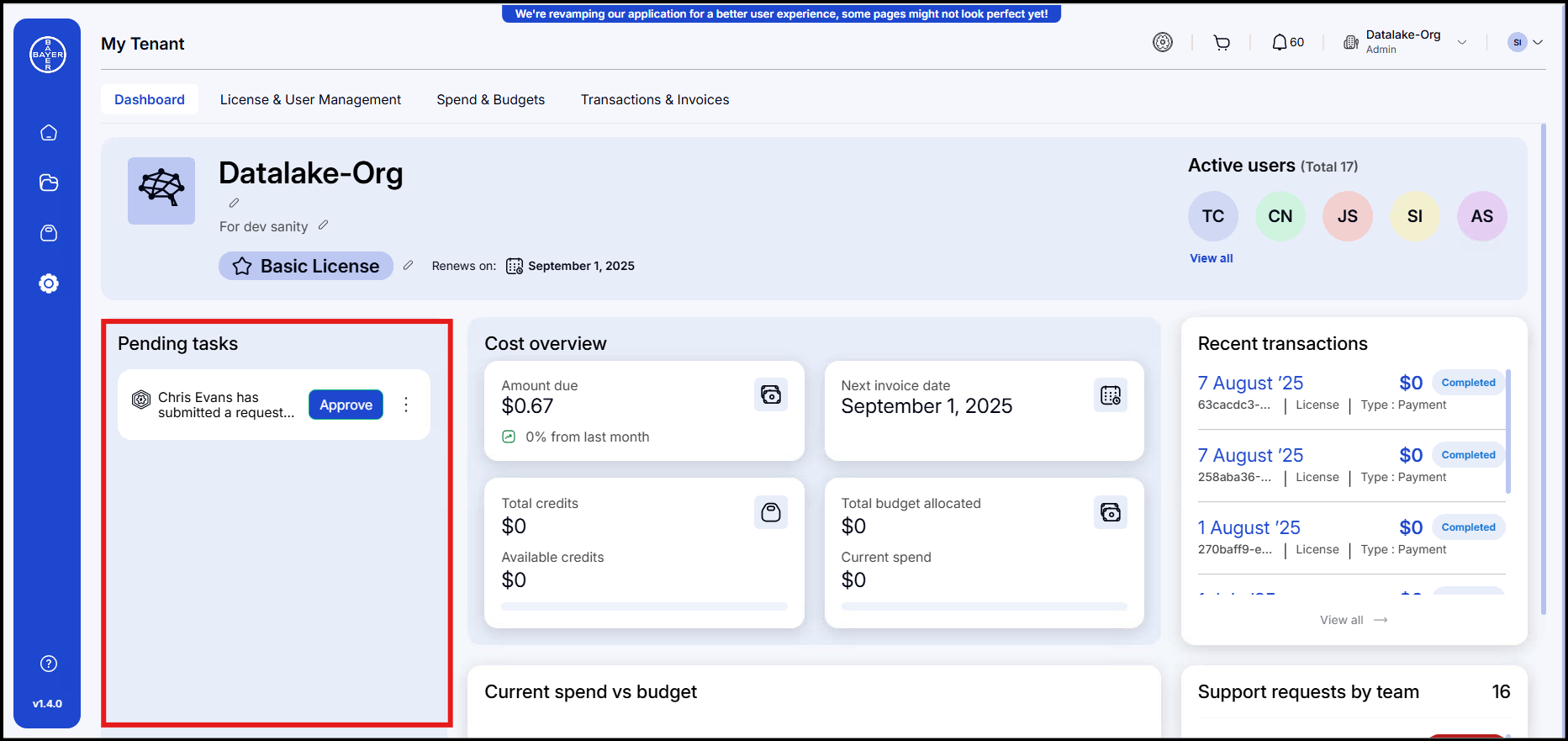This screenshot has width=1568, height=741.
Task: Click Completed badge on 270baff9 transaction
Action: [1469, 527]
